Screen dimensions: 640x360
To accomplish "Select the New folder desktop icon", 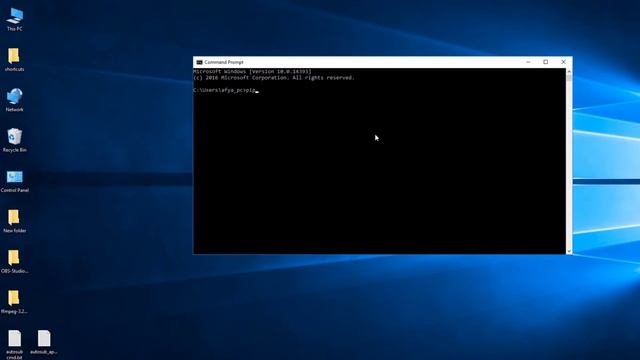I will click(15, 221).
